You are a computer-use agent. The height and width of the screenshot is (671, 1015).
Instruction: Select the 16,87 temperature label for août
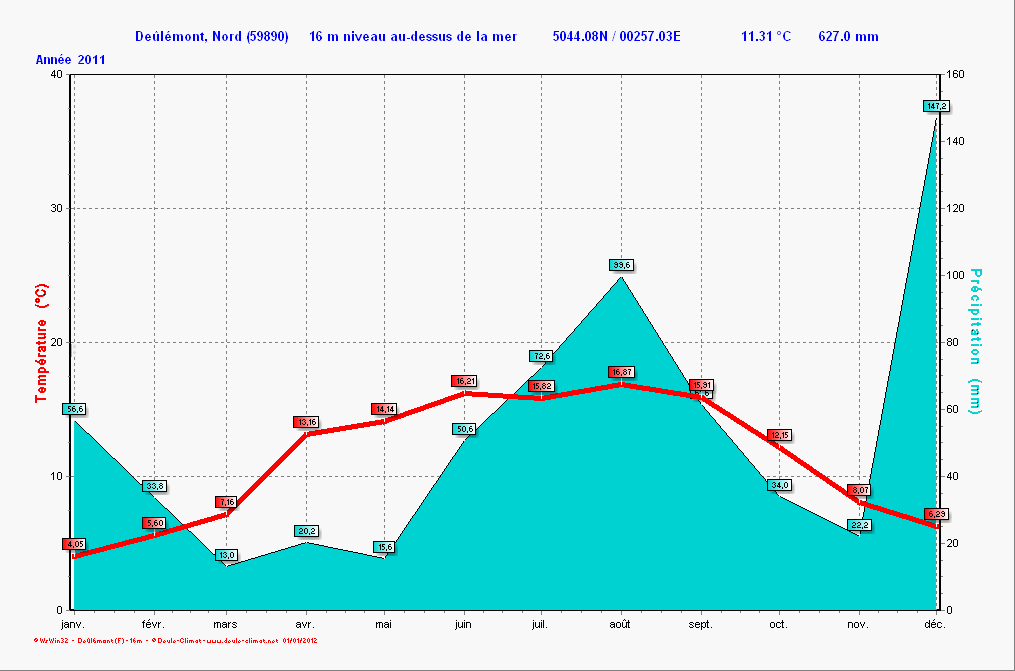(x=622, y=372)
